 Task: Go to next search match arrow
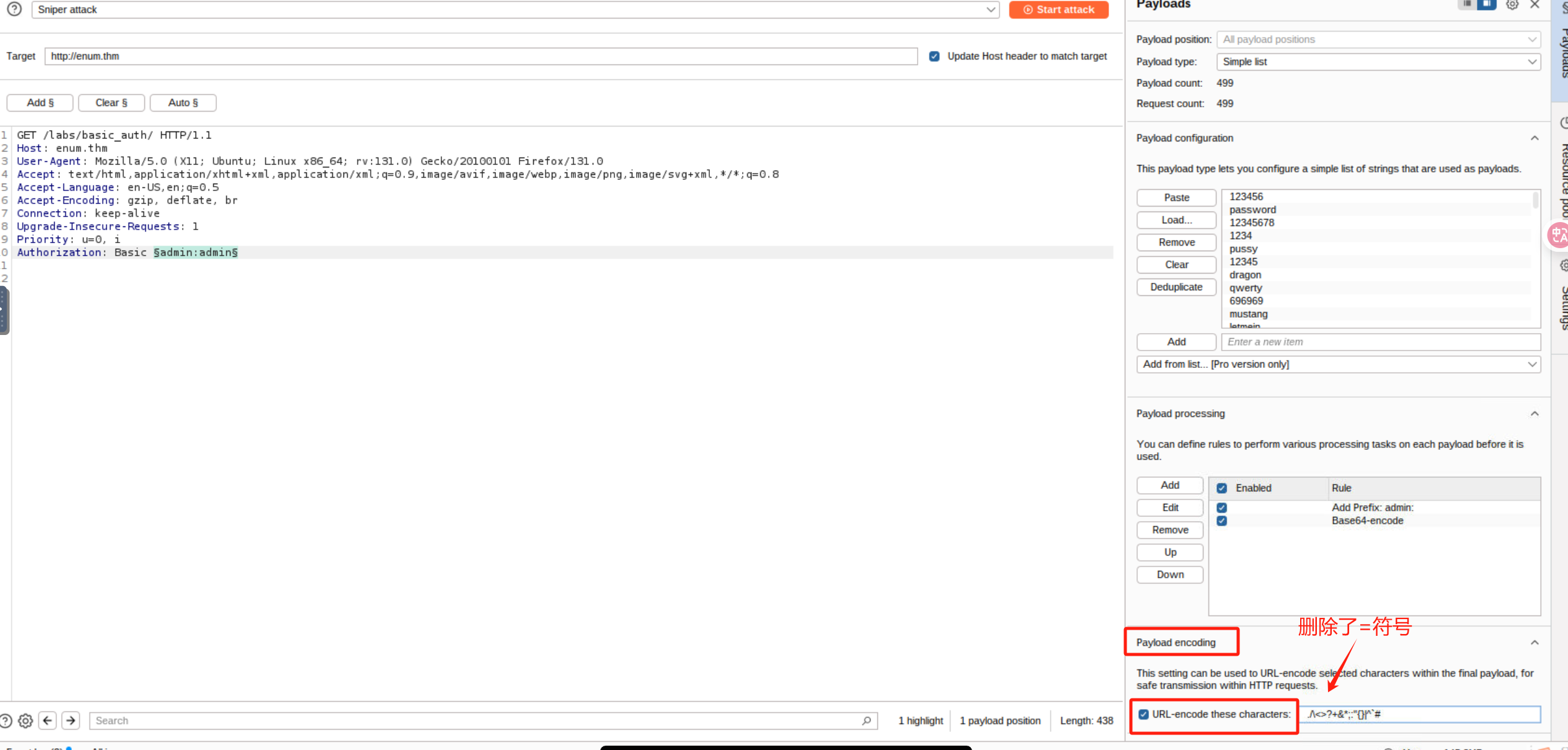coord(71,720)
